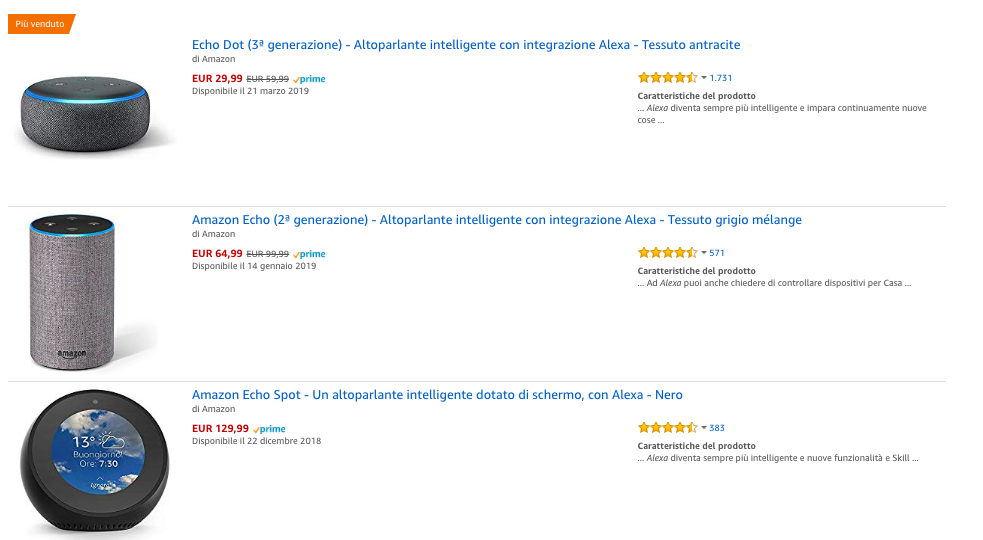983x540 pixels.
Task: Click Prime logo next to EUR 129,99
Action: [x=270, y=429]
